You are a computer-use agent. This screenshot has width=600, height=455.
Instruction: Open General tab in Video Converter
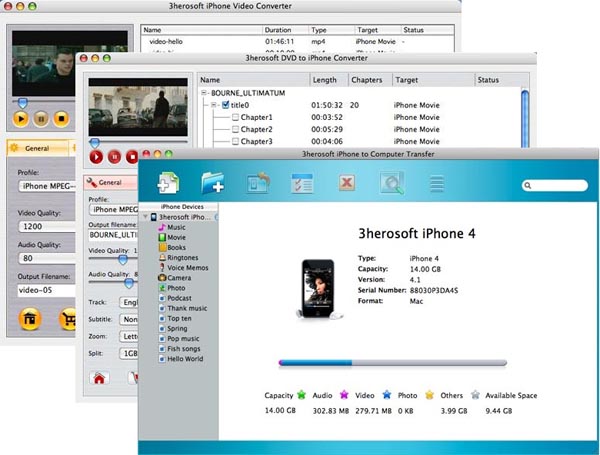pyautogui.click(x=37, y=148)
